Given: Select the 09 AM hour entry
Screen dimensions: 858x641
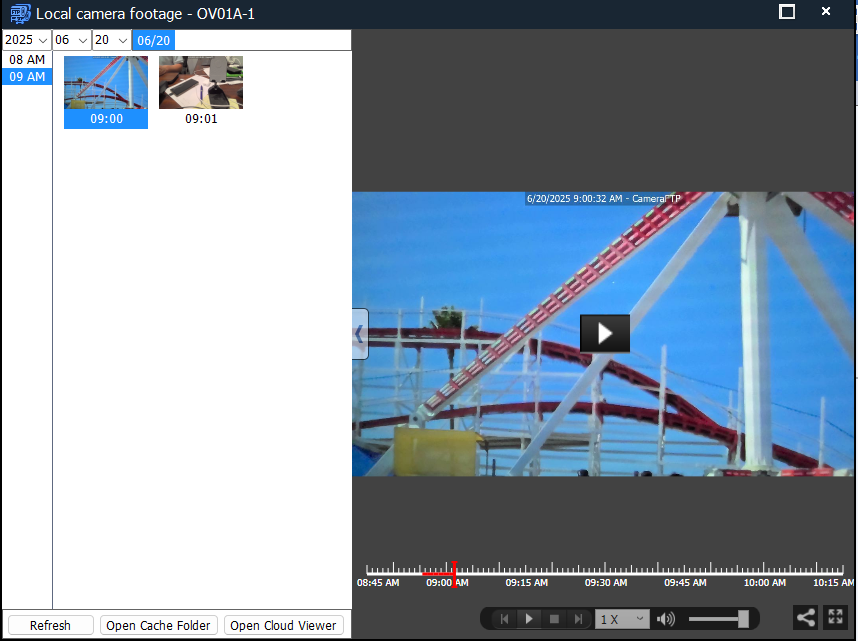Looking at the screenshot, I should click(x=27, y=77).
